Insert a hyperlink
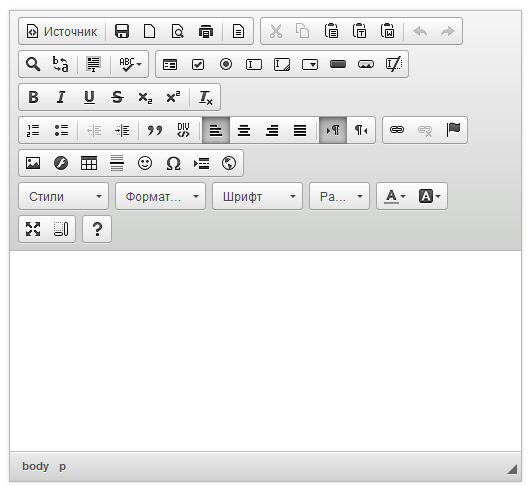 tap(397, 130)
